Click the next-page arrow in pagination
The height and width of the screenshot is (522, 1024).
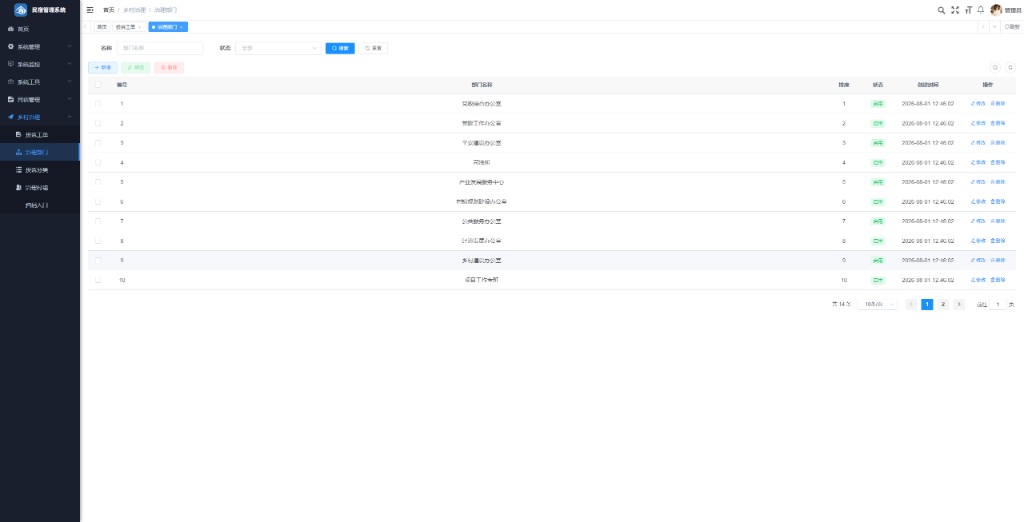point(959,304)
